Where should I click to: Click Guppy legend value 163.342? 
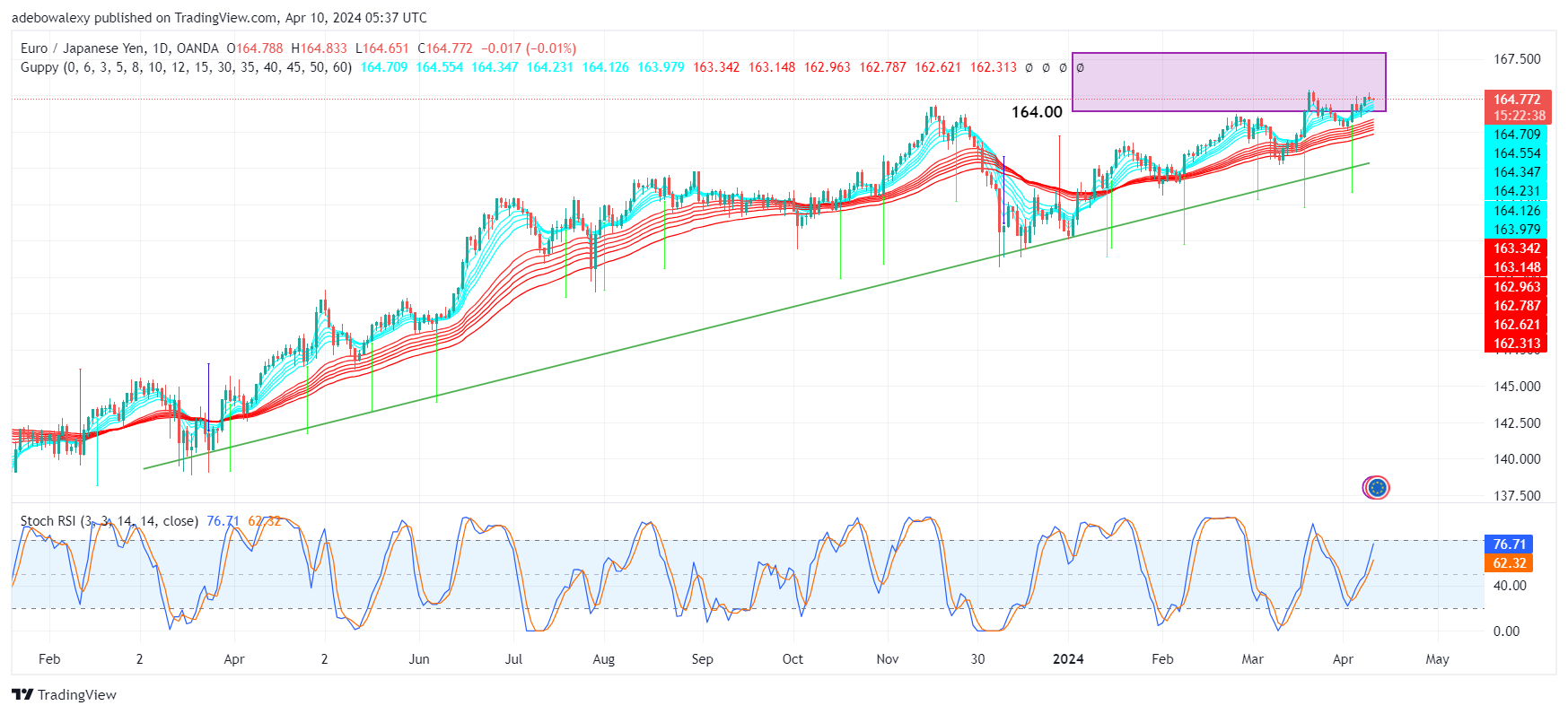click(x=716, y=67)
